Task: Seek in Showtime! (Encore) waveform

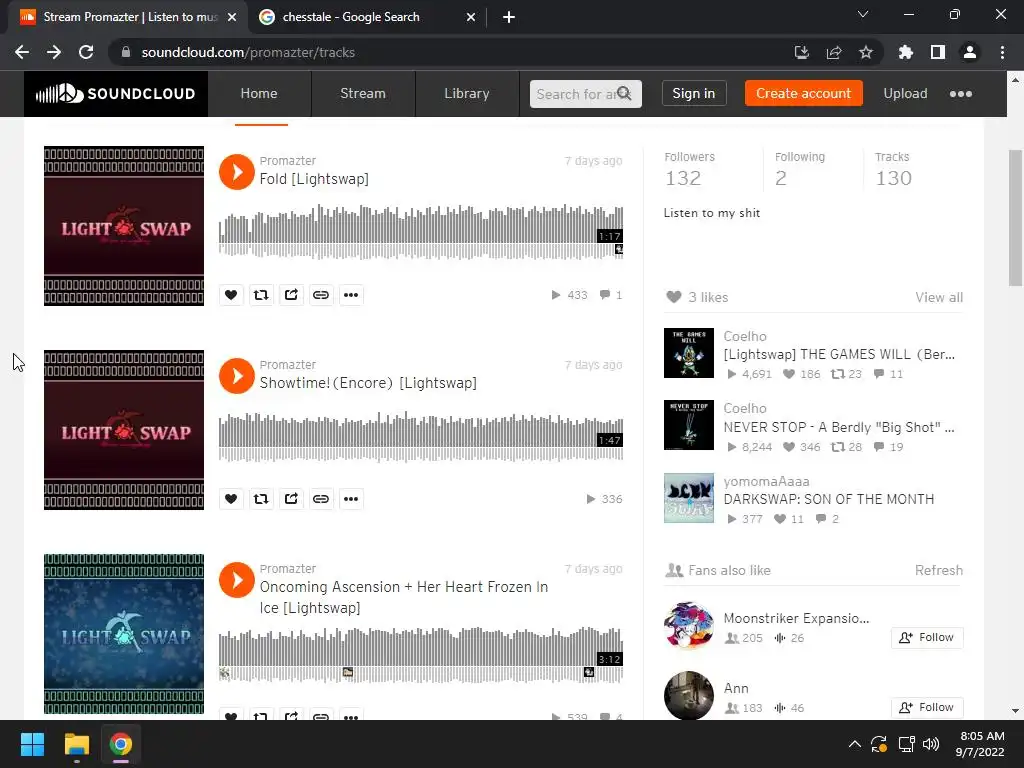Action: point(421,436)
